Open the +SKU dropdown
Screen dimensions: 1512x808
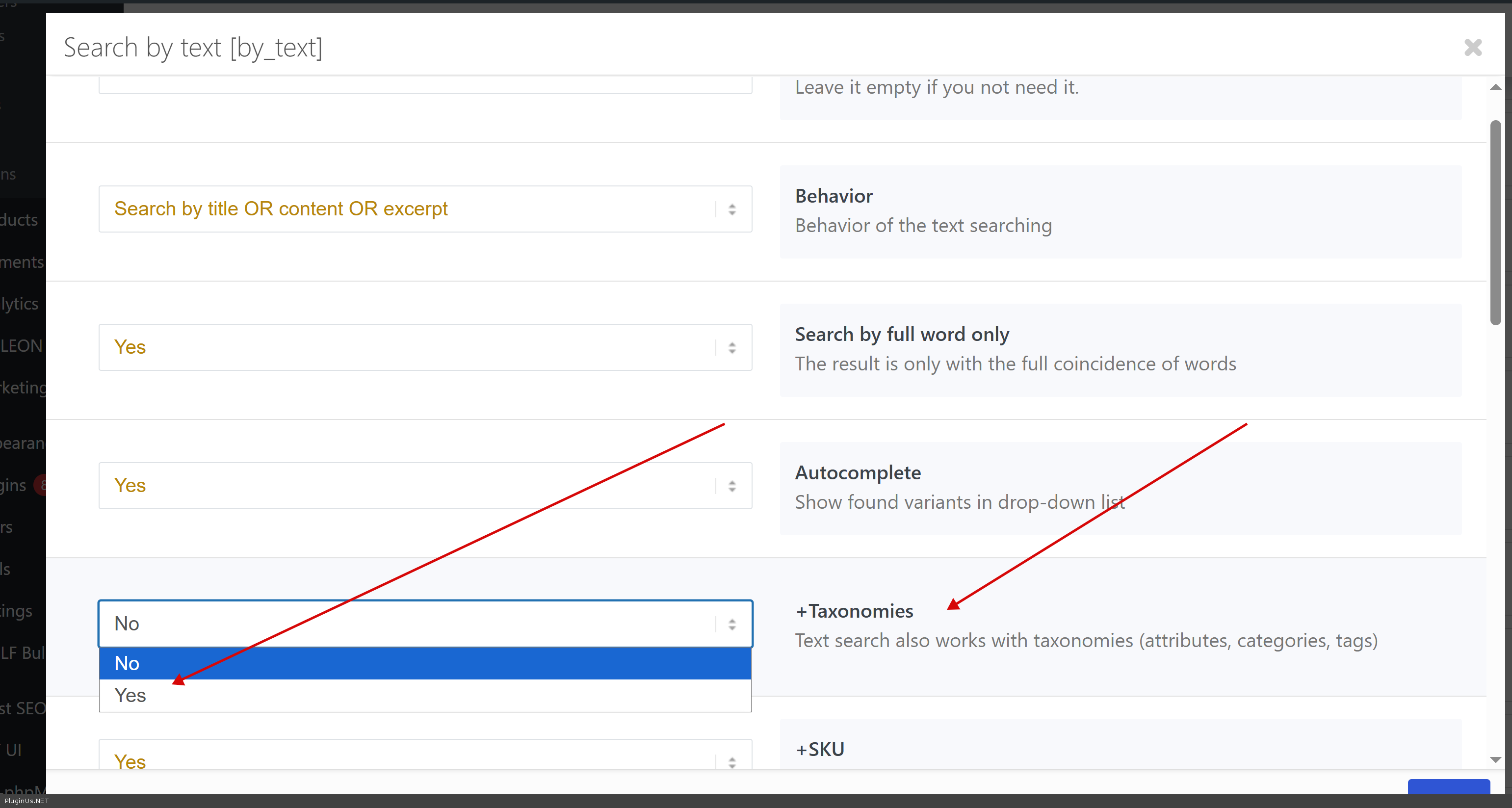click(425, 758)
